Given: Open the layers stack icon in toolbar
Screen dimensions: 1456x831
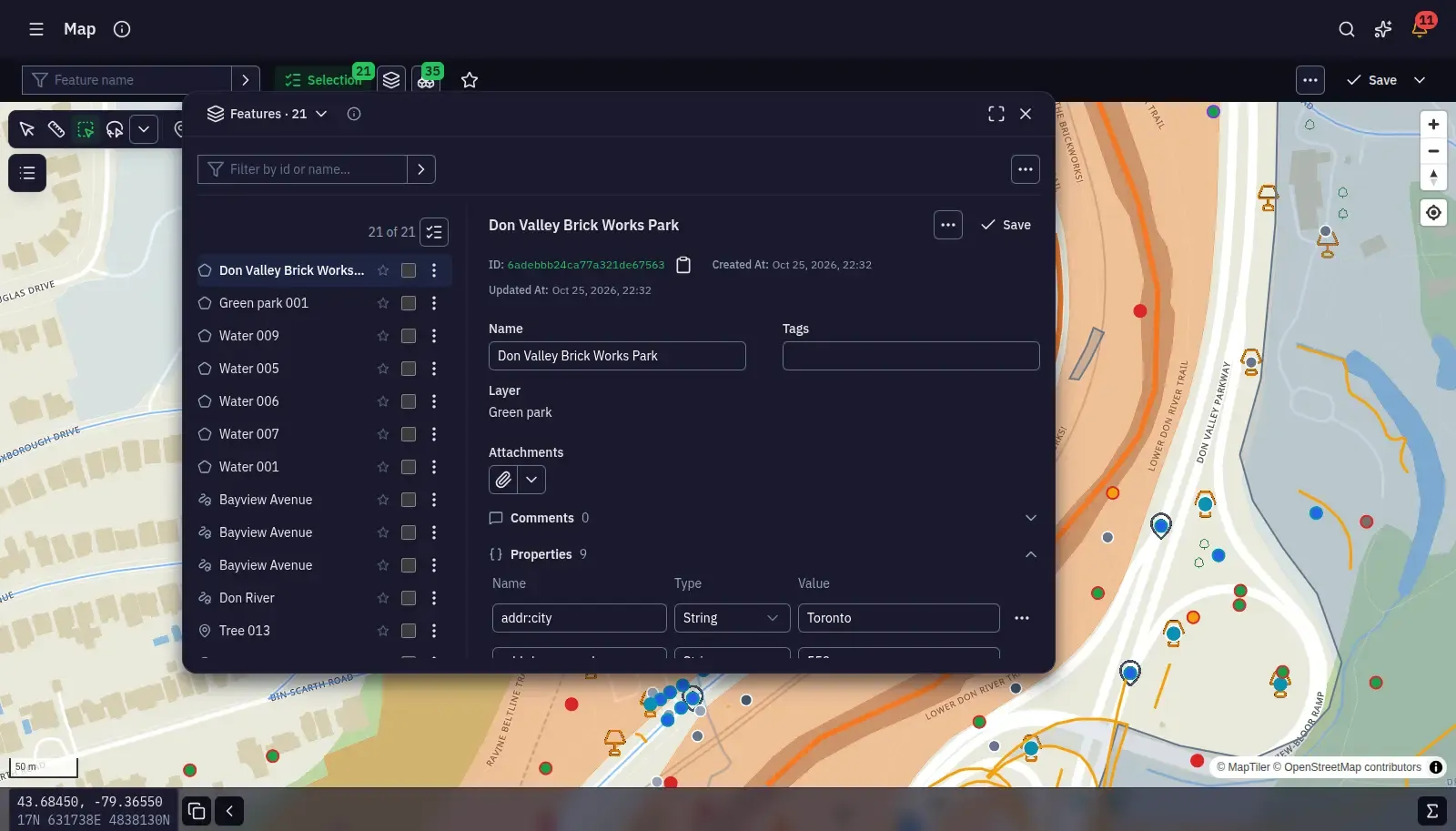Looking at the screenshot, I should point(391,80).
